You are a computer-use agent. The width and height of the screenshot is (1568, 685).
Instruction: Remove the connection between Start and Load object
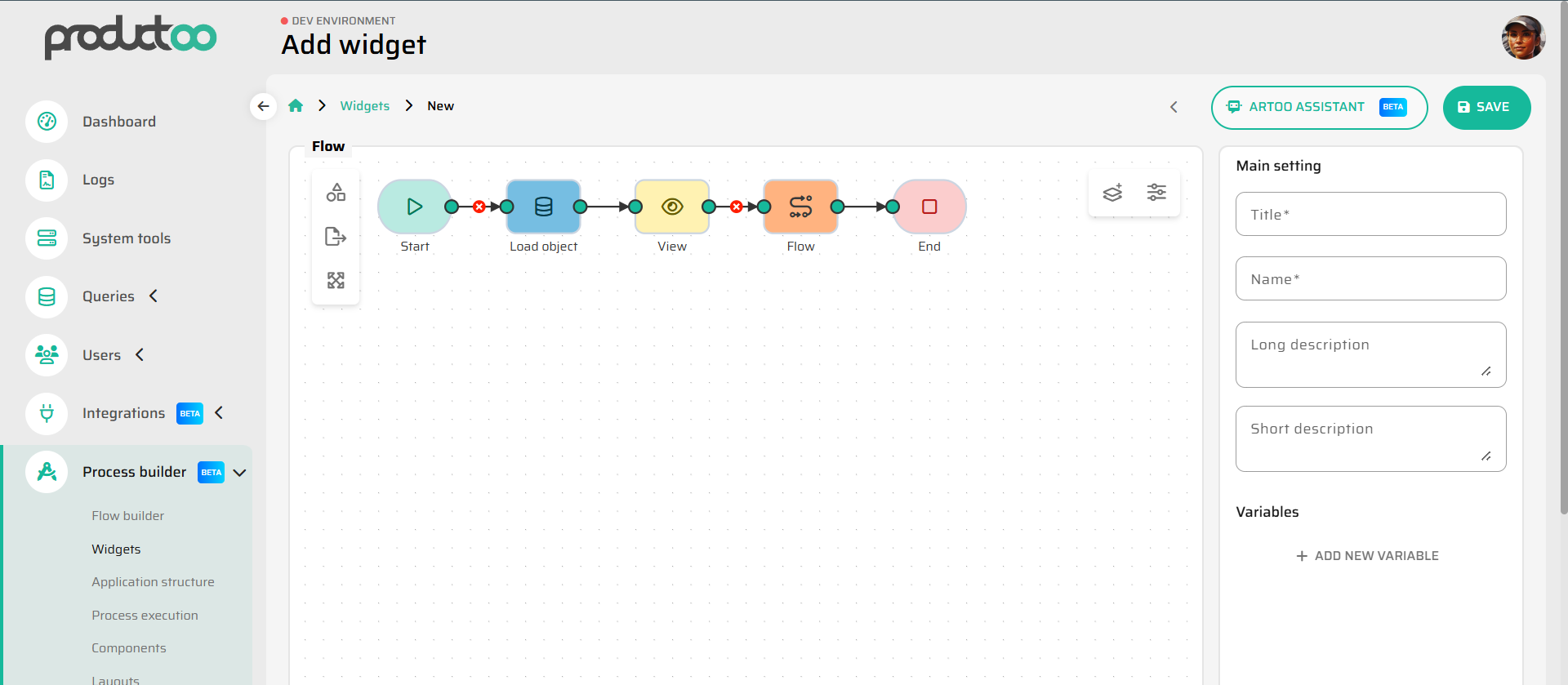tap(479, 207)
